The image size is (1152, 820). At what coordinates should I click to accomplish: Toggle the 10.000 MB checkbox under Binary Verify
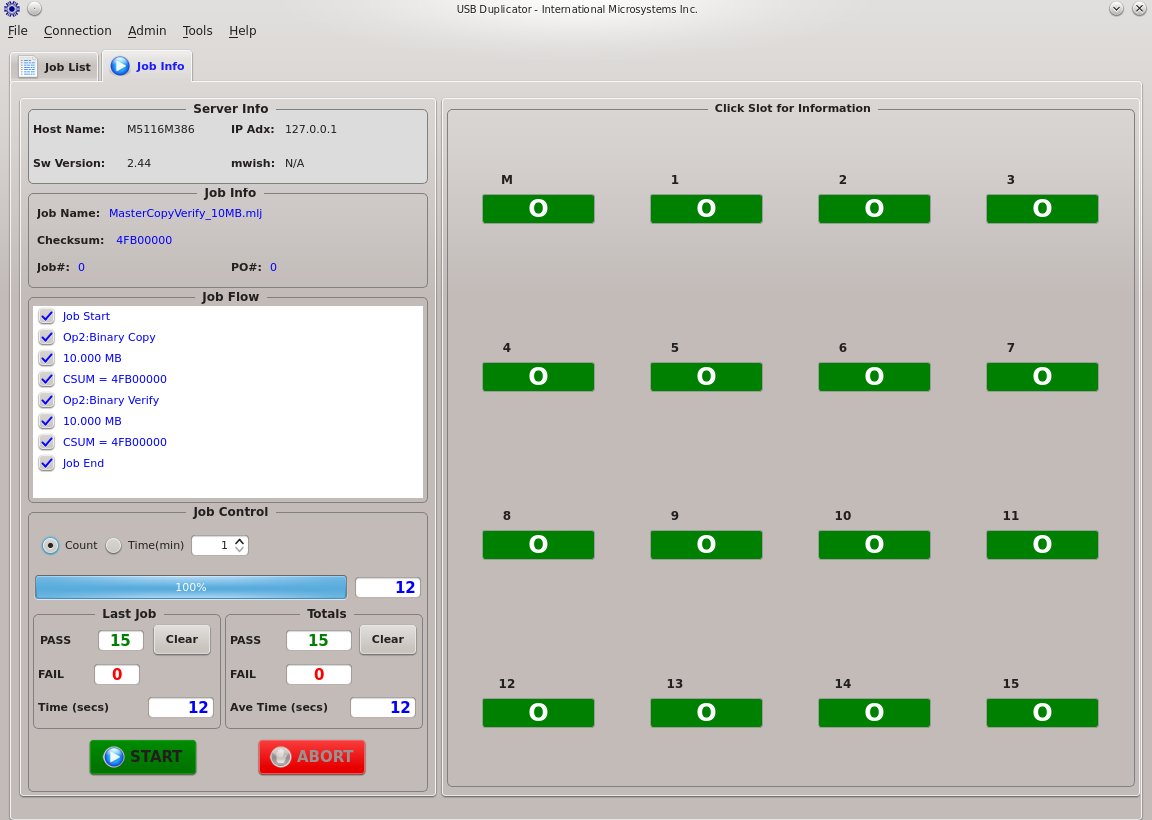coord(46,421)
